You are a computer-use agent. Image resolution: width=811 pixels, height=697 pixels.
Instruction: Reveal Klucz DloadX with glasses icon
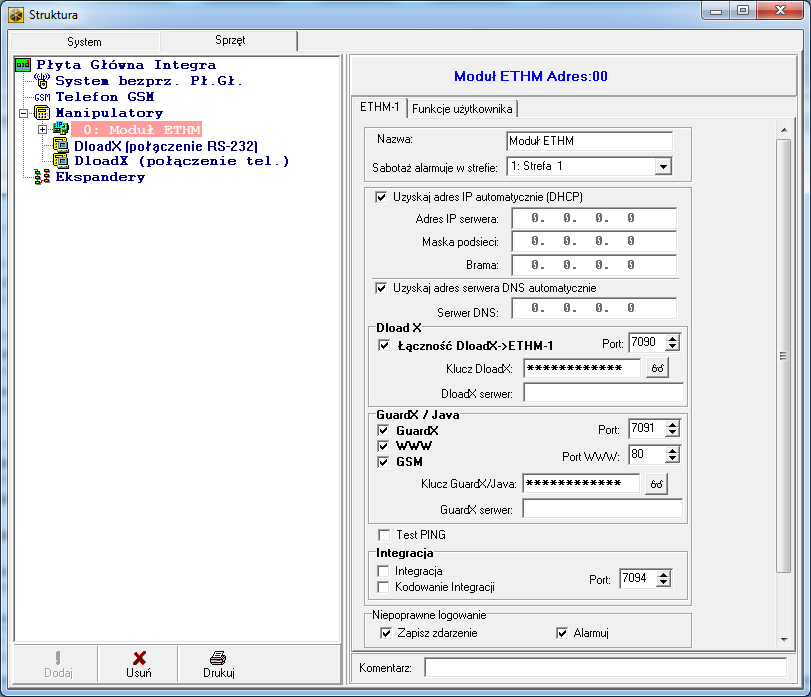pos(657,368)
